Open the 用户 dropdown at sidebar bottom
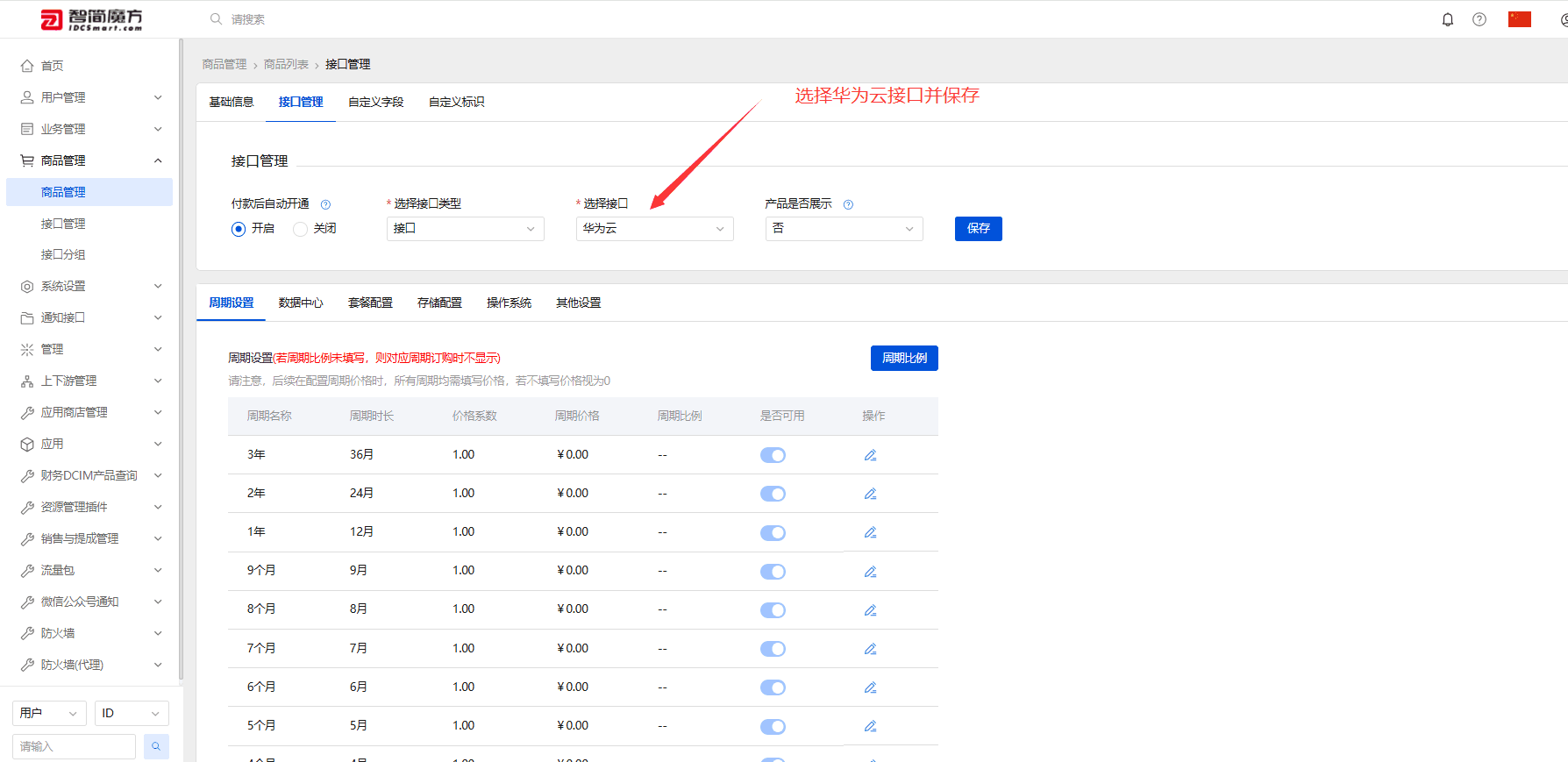 pyautogui.click(x=49, y=713)
